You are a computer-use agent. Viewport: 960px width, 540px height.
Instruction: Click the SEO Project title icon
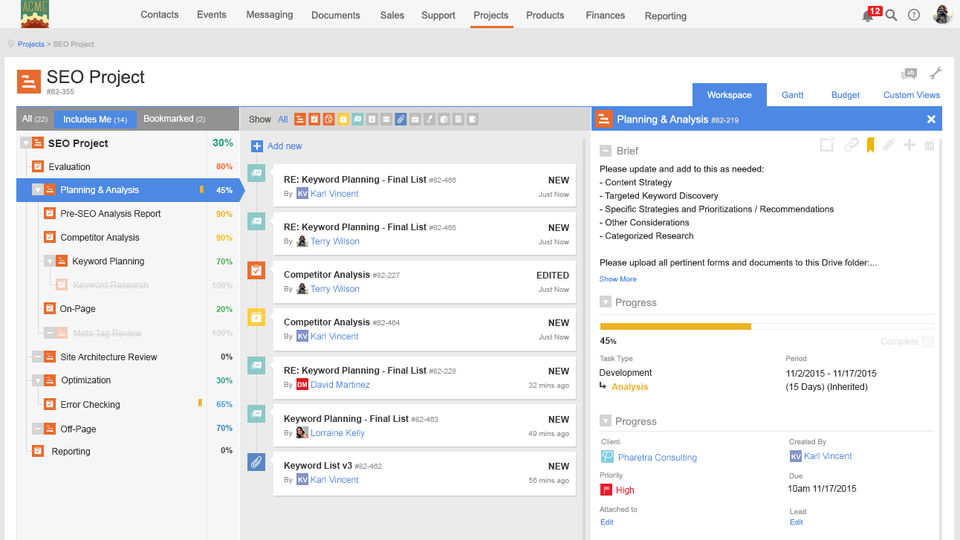point(29,81)
